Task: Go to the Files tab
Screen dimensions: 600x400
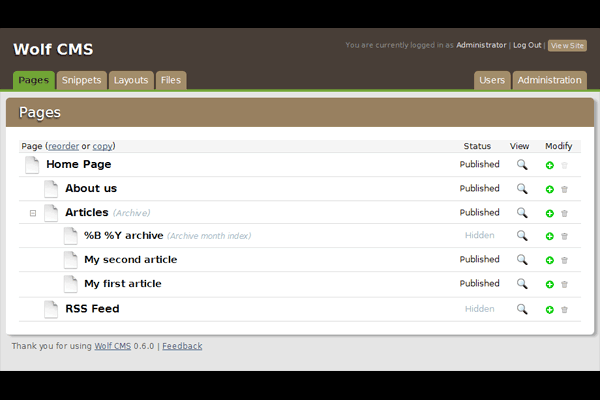Action: click(171, 80)
